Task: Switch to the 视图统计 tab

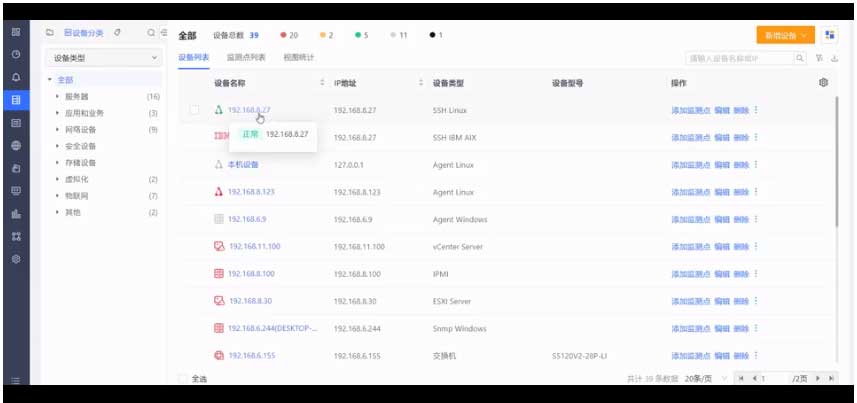Action: pos(298,57)
